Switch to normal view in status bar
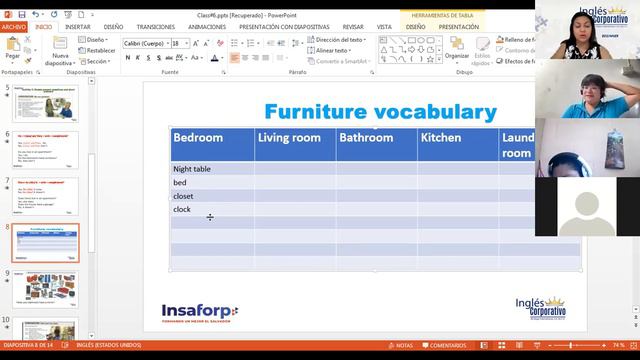 point(484,345)
